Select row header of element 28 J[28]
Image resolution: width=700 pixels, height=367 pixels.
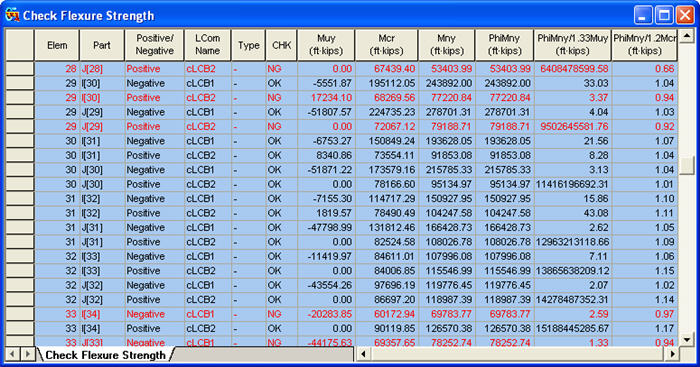(20, 69)
